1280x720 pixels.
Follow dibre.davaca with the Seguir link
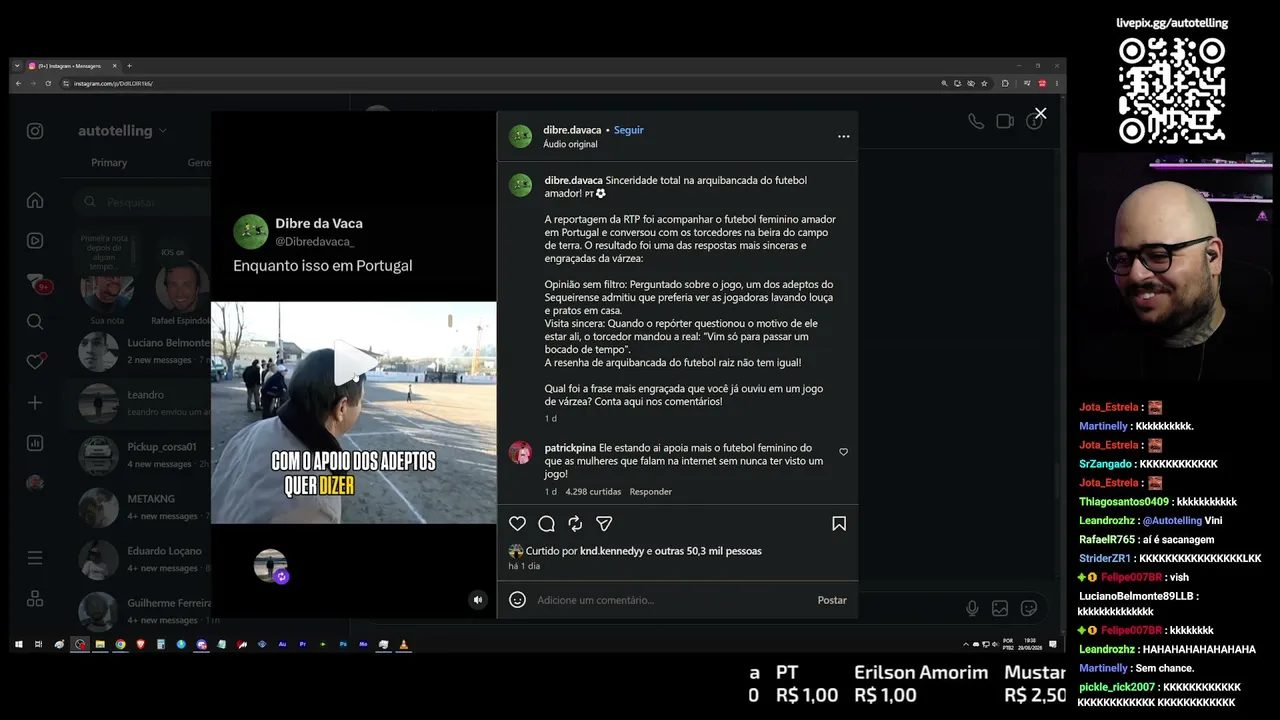click(x=629, y=130)
